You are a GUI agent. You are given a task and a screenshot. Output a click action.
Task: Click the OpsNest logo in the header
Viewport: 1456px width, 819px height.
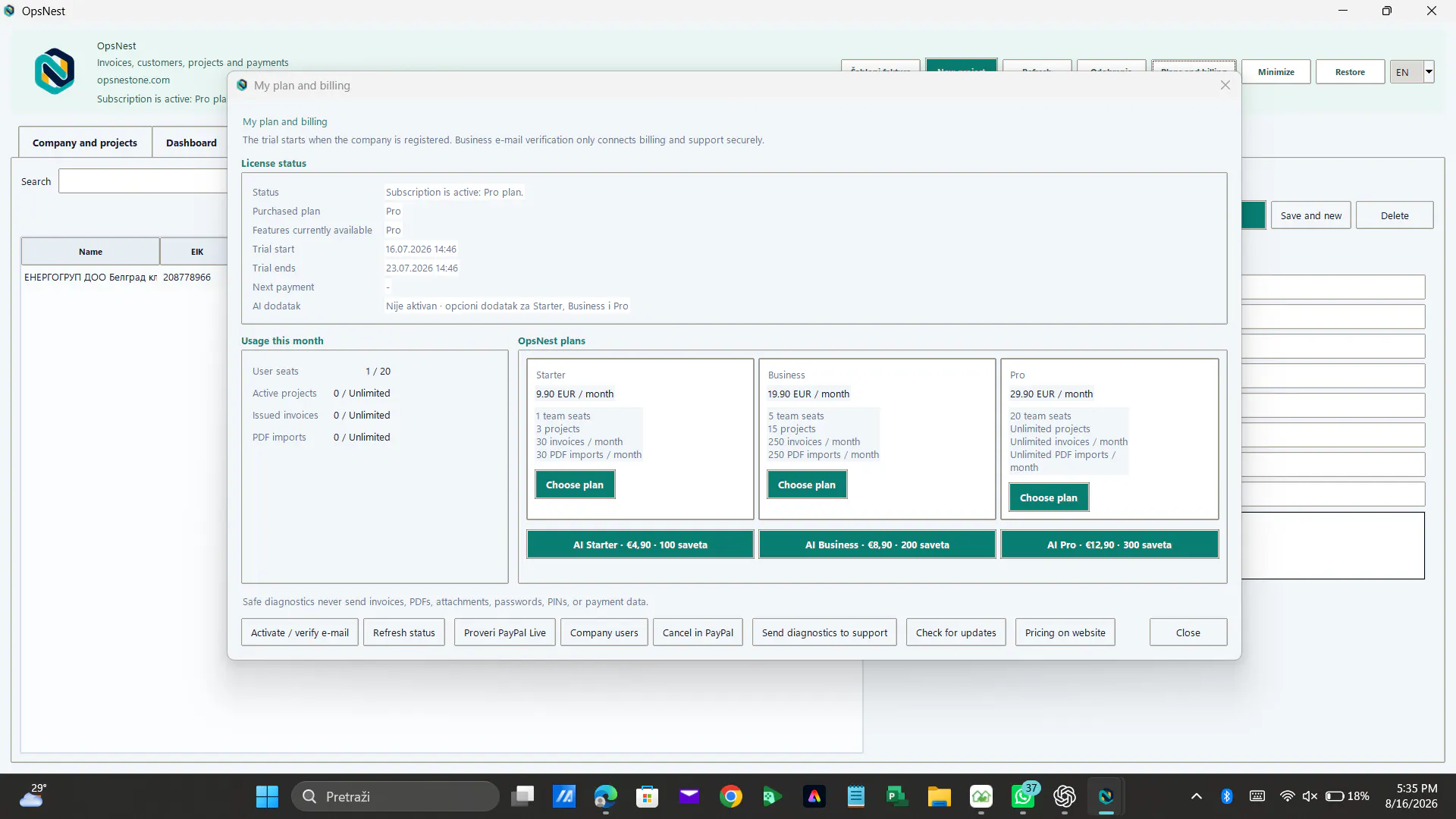(x=55, y=71)
